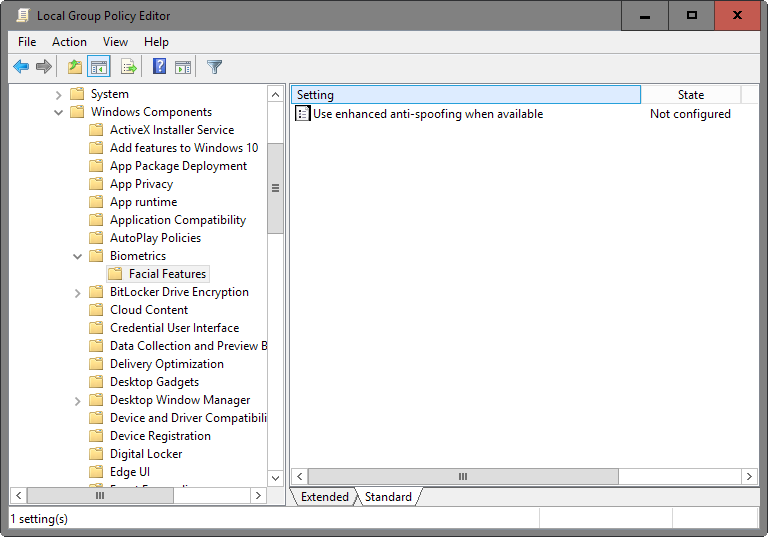Select Device and Driver Compatibili

[x=188, y=418]
